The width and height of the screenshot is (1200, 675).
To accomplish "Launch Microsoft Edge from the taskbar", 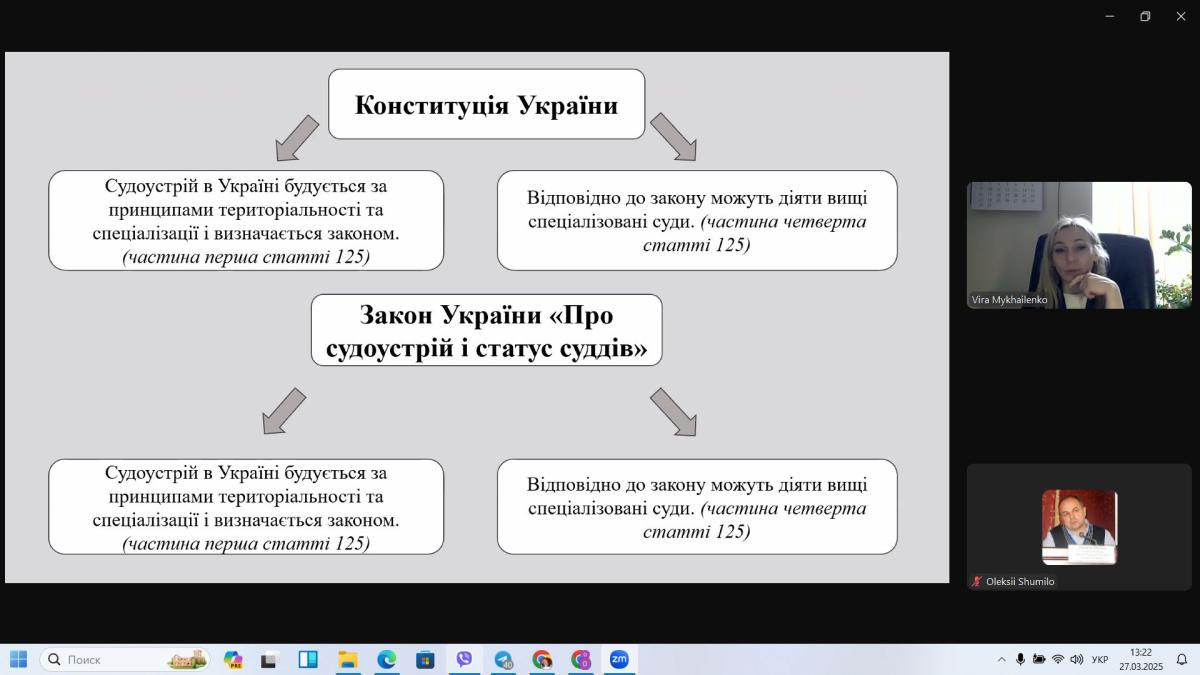I will pos(386,659).
